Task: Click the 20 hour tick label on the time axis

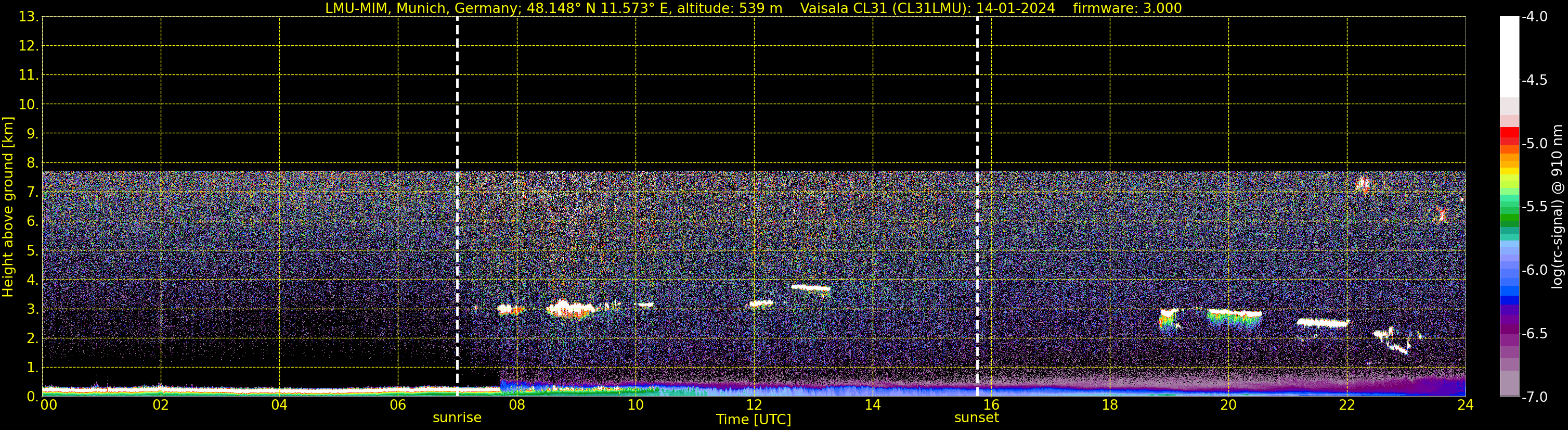Action: pyautogui.click(x=1228, y=405)
